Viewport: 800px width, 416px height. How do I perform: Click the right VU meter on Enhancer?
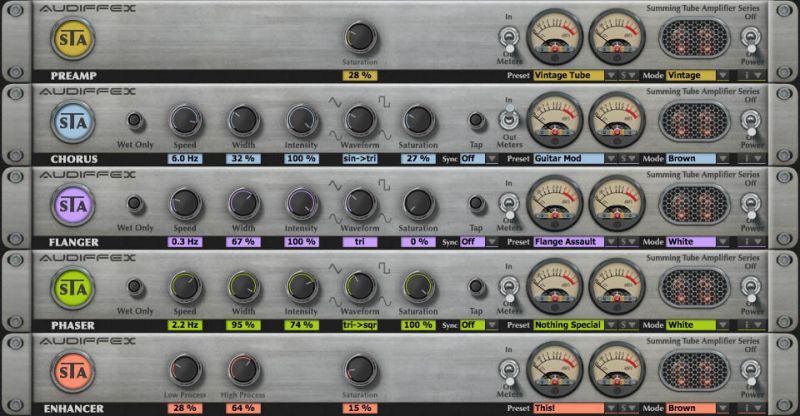617,370
